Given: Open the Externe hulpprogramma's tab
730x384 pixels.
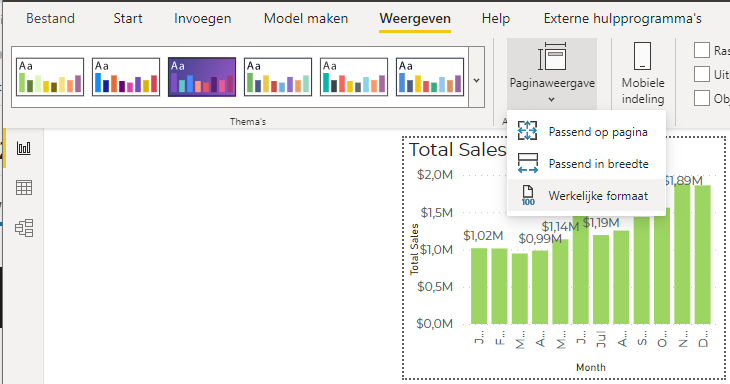Looking at the screenshot, I should coord(622,19).
